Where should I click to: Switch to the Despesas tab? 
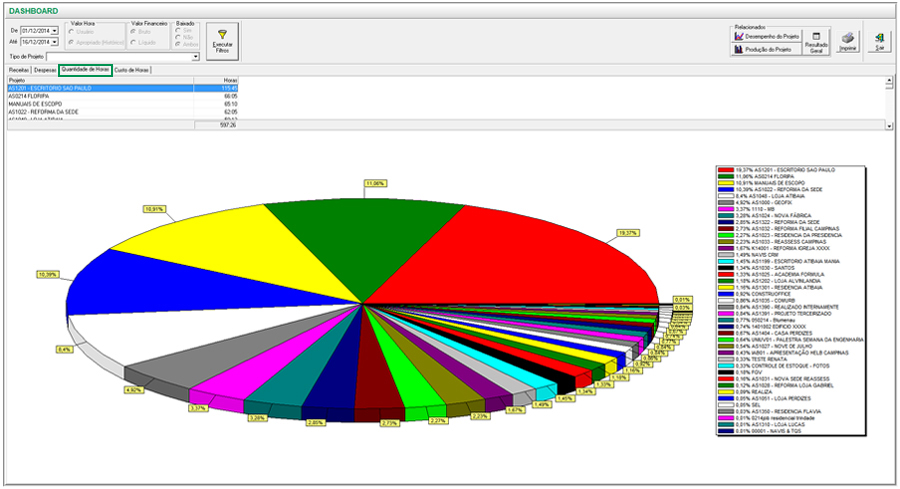(x=45, y=70)
